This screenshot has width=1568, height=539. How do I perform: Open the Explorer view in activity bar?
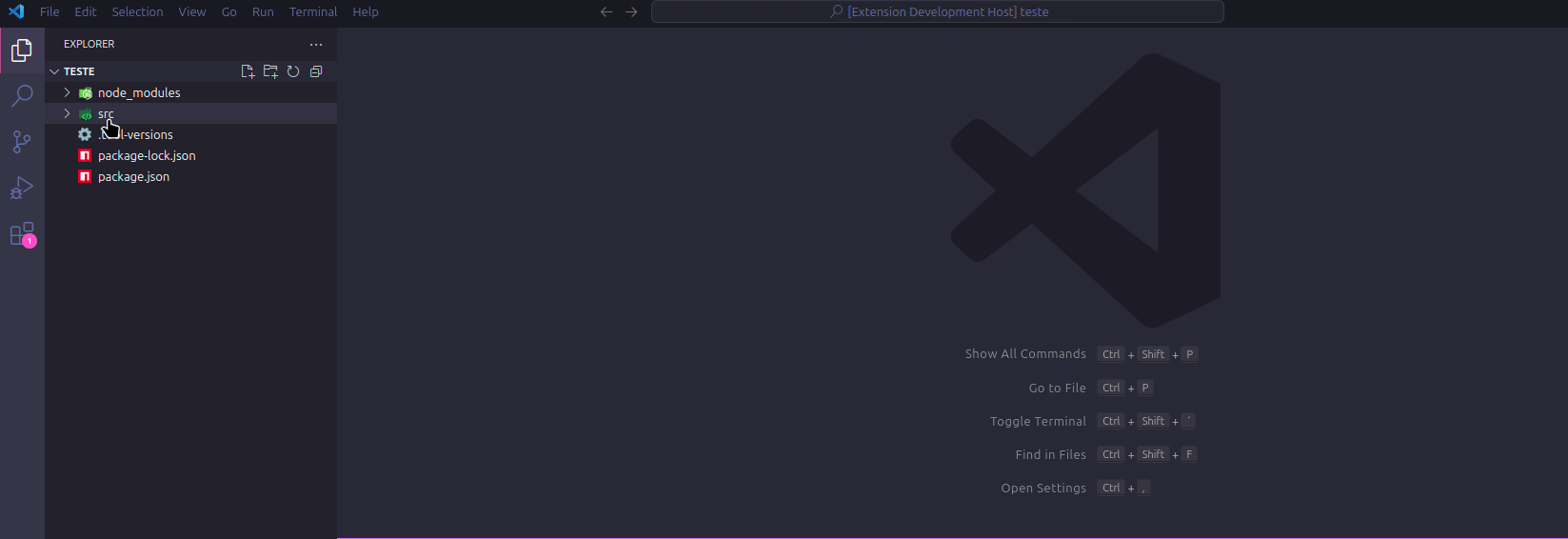pos(22,50)
